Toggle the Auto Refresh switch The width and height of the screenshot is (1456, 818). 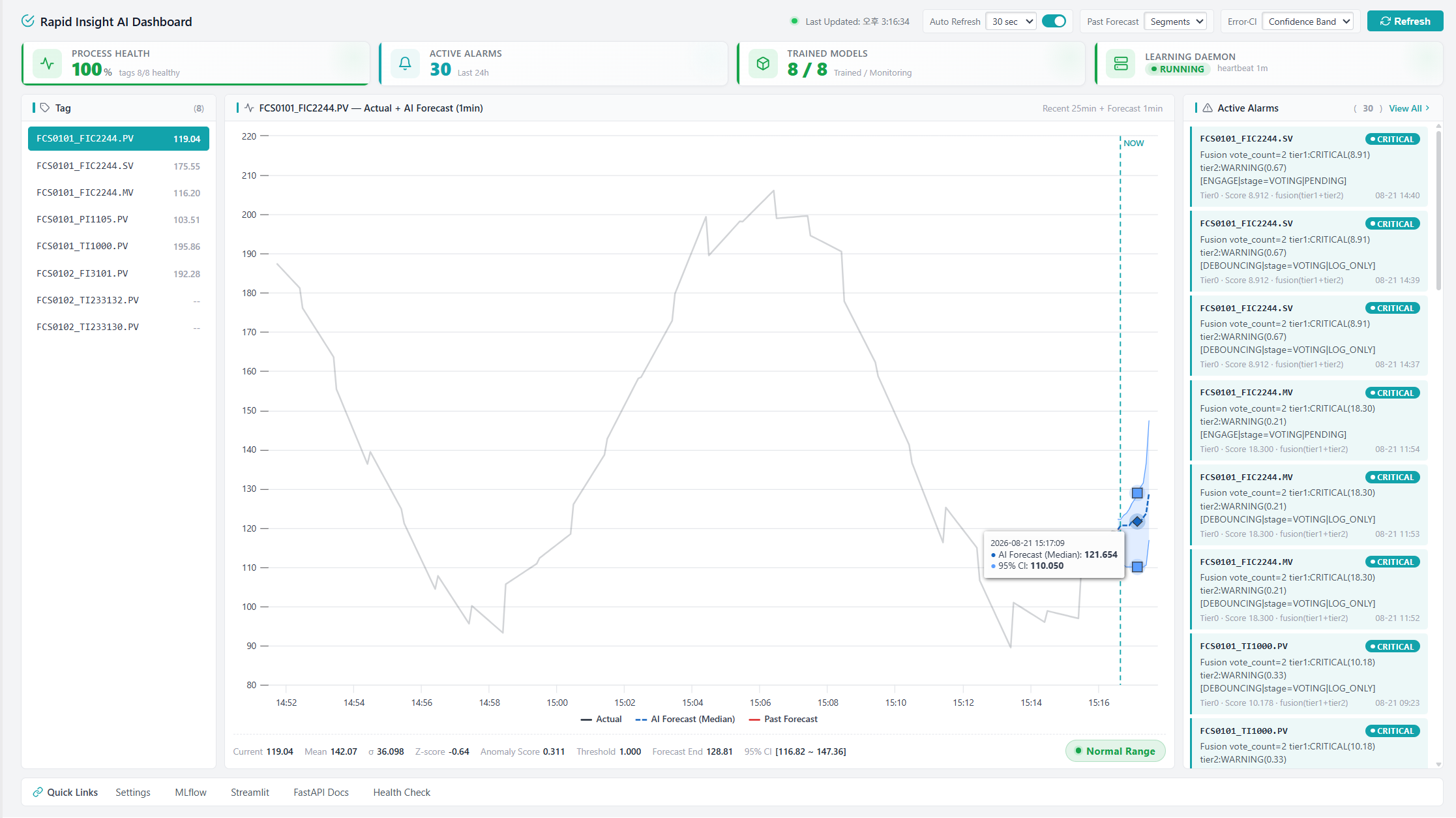tap(1054, 21)
